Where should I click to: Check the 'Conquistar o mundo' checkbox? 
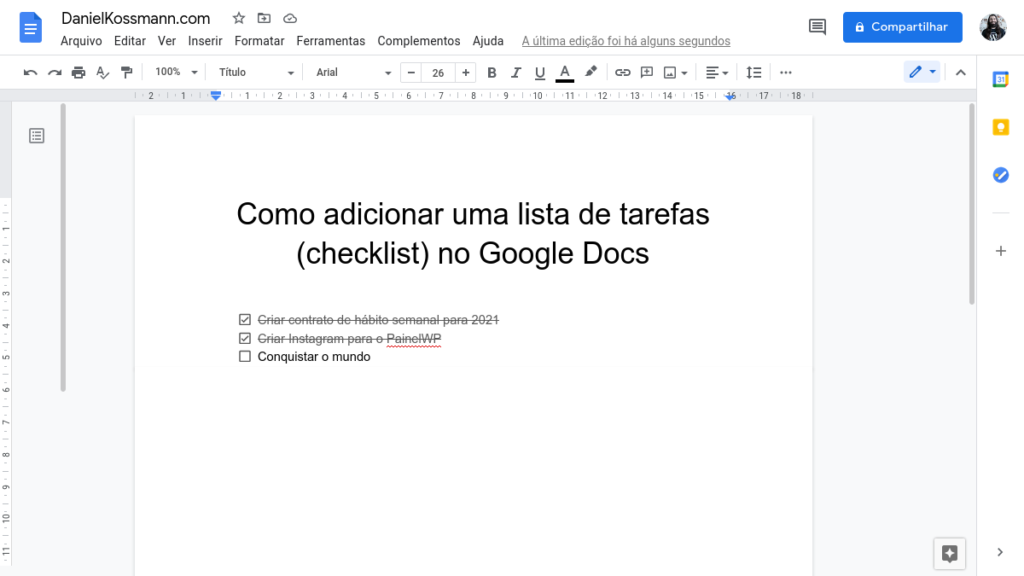point(245,357)
